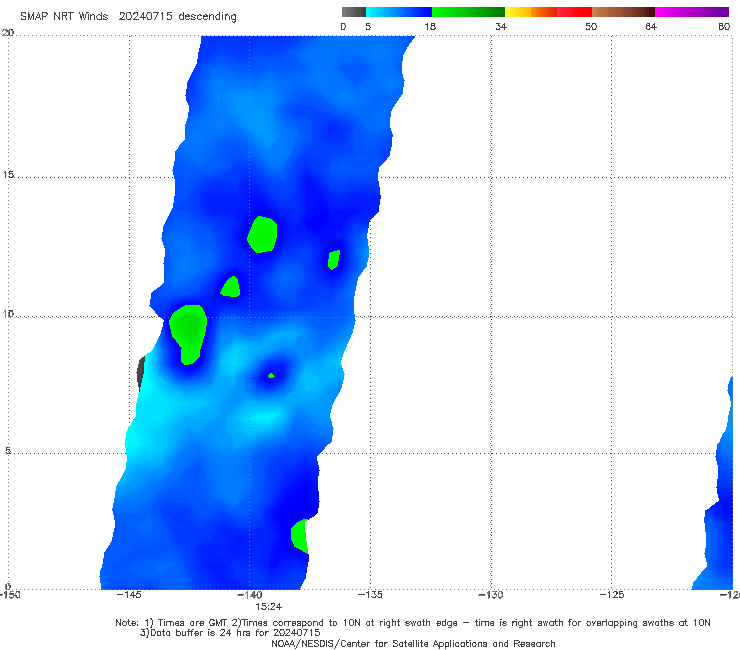
Task: Click the red segment of the color scale
Action: [575, 12]
